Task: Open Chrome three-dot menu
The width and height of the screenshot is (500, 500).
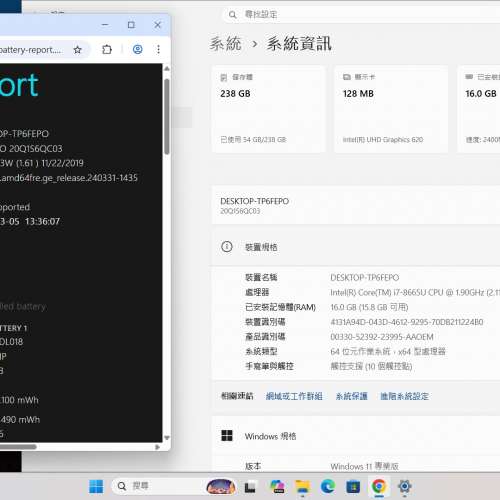Action: point(158,50)
